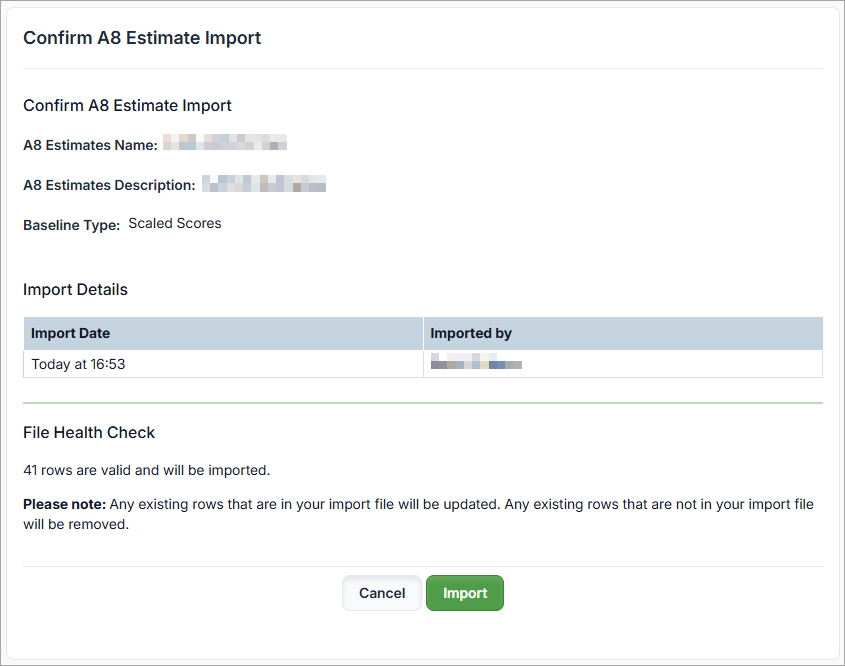The image size is (845, 666).
Task: Click the Import Details heading
Action: (x=75, y=290)
